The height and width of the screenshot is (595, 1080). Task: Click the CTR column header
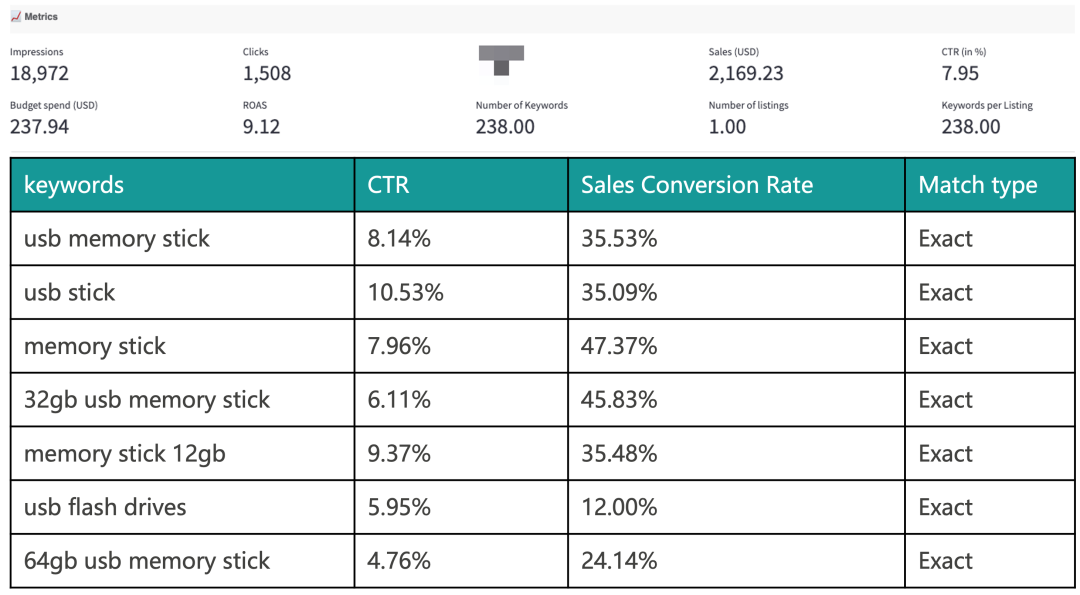click(x=388, y=185)
